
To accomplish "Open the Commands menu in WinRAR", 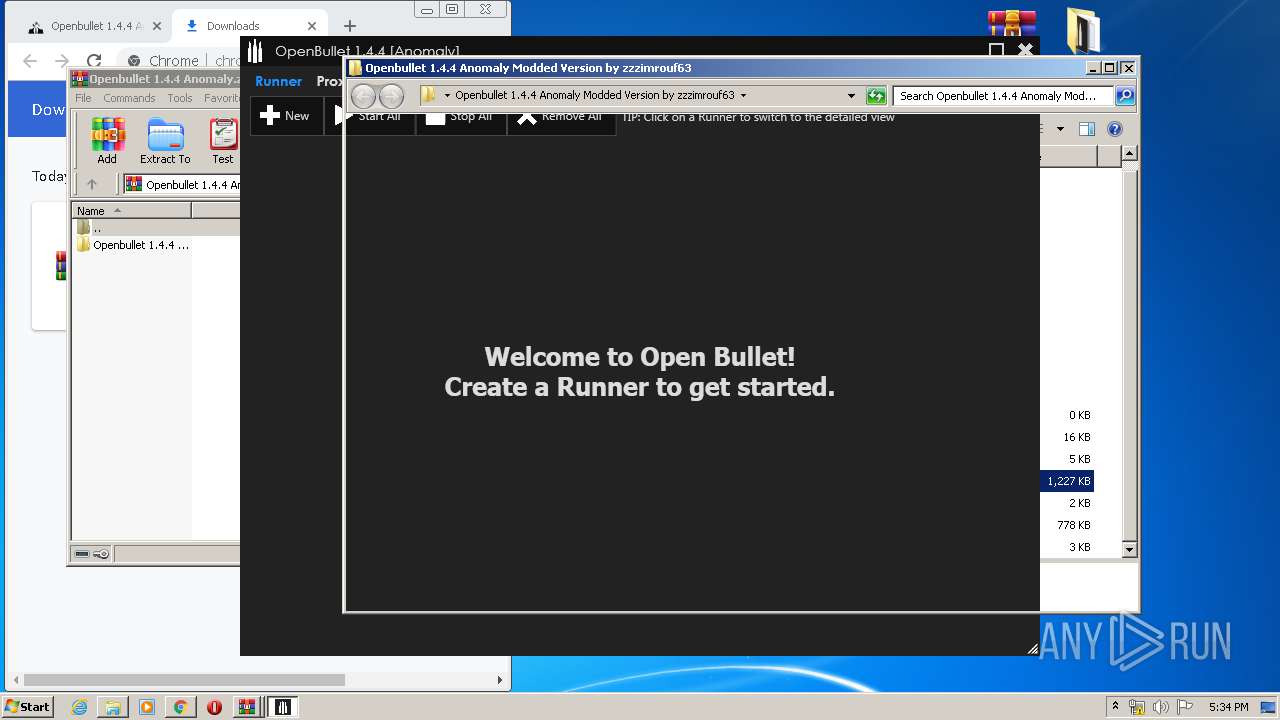I will [x=129, y=98].
